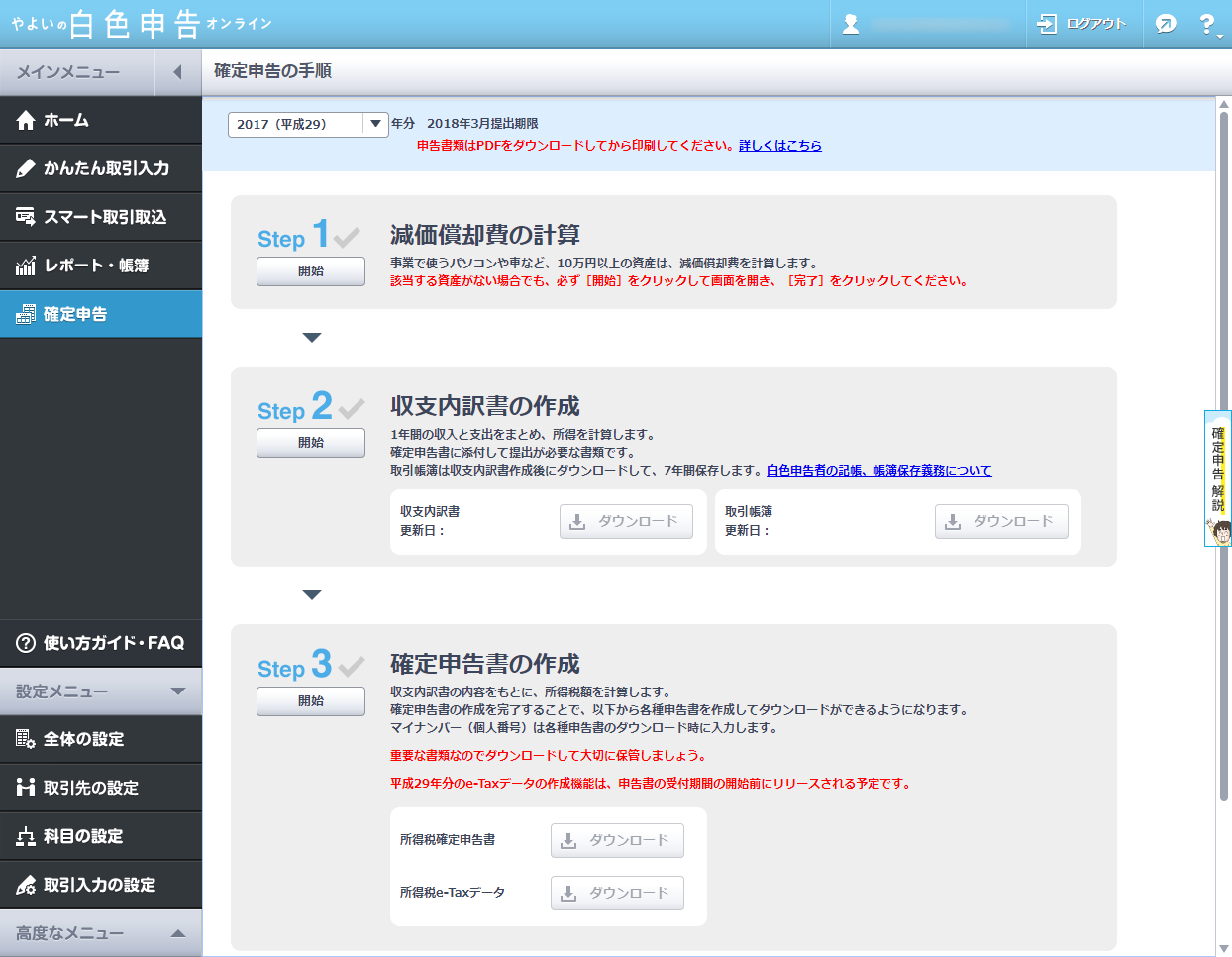Viewport: 1232px width, 957px height.
Task: Click 開始 button for Step 1
Action: click(x=311, y=270)
